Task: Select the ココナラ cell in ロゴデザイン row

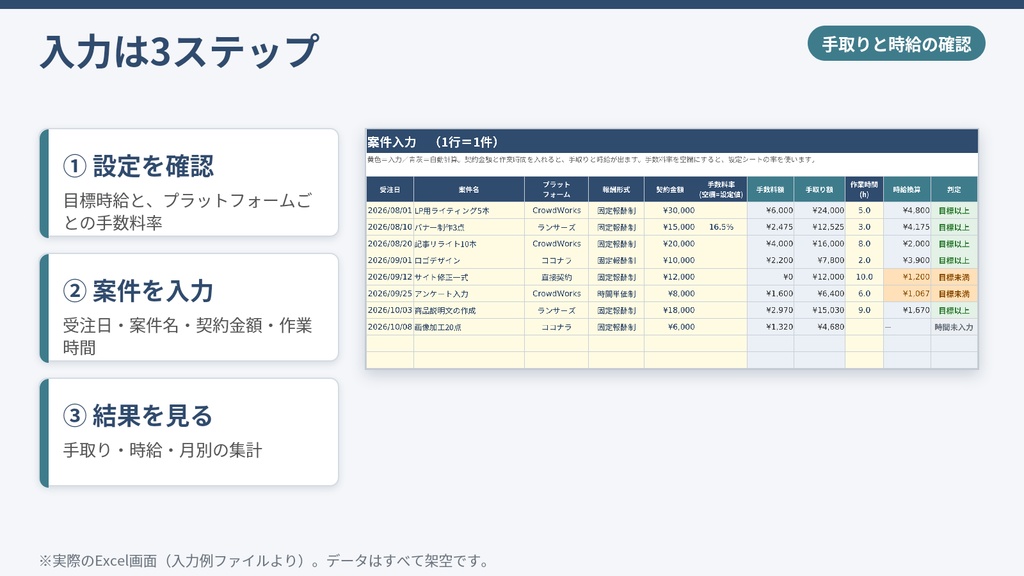Action: point(556,260)
